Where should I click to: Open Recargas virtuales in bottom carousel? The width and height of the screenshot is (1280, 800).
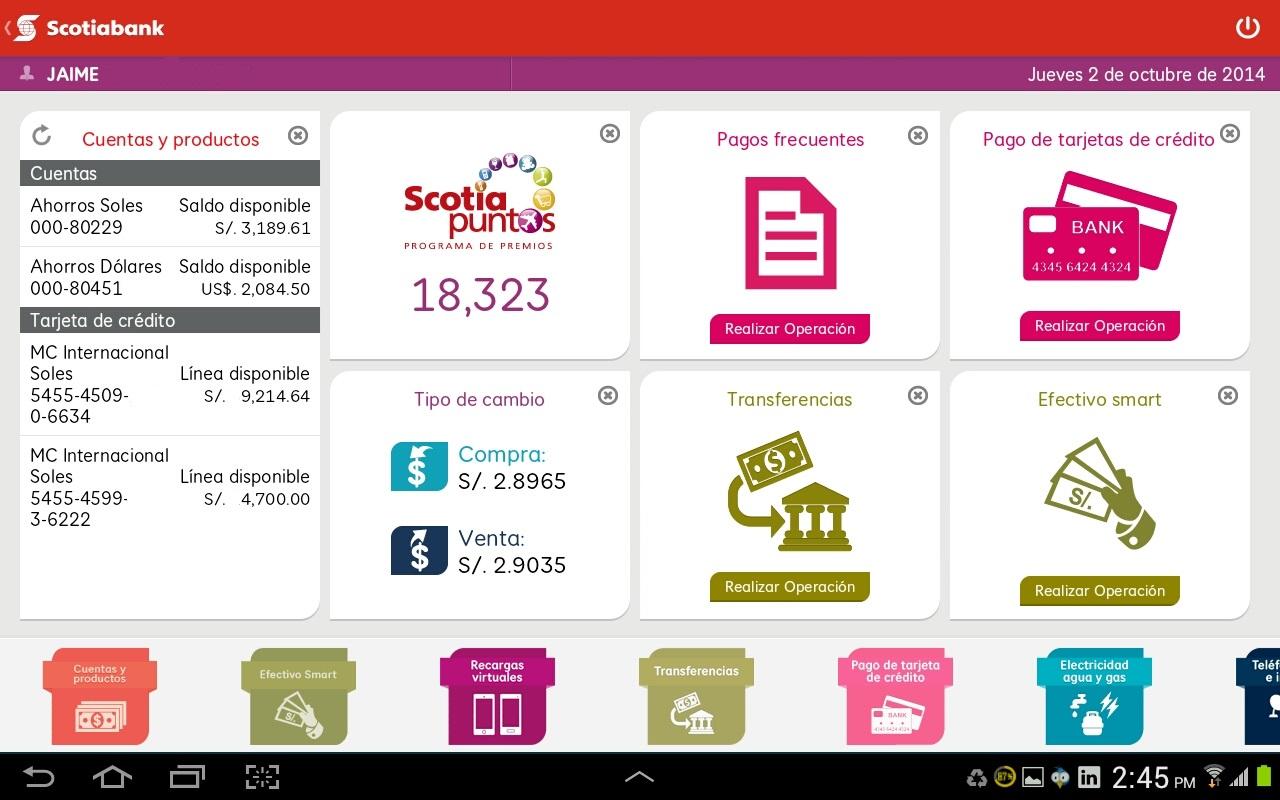tap(497, 696)
